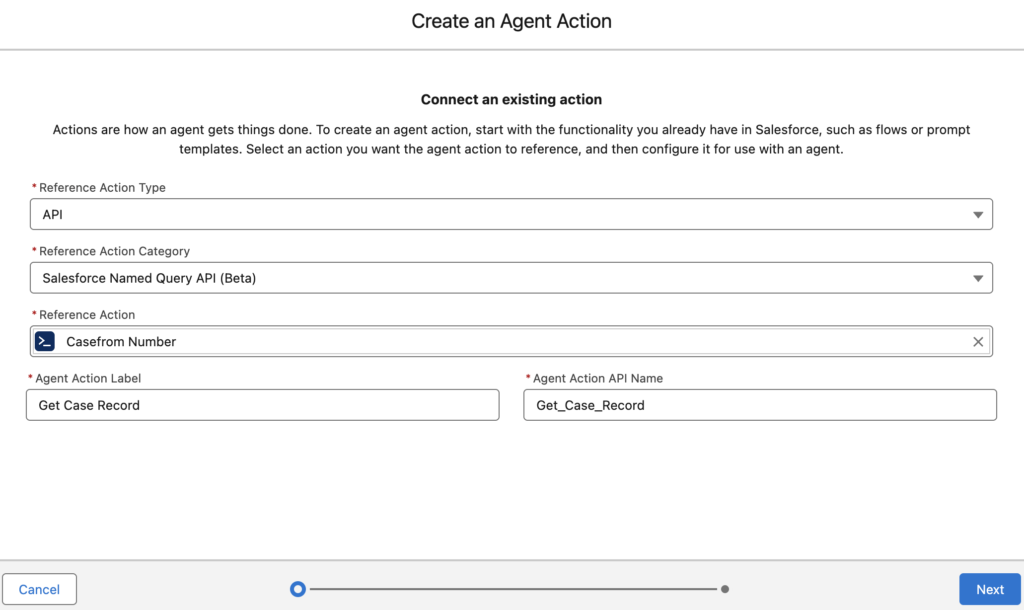The height and width of the screenshot is (610, 1024).
Task: Click the red asterisk beside Agent Action Label
Action: pyautogui.click(x=32, y=378)
